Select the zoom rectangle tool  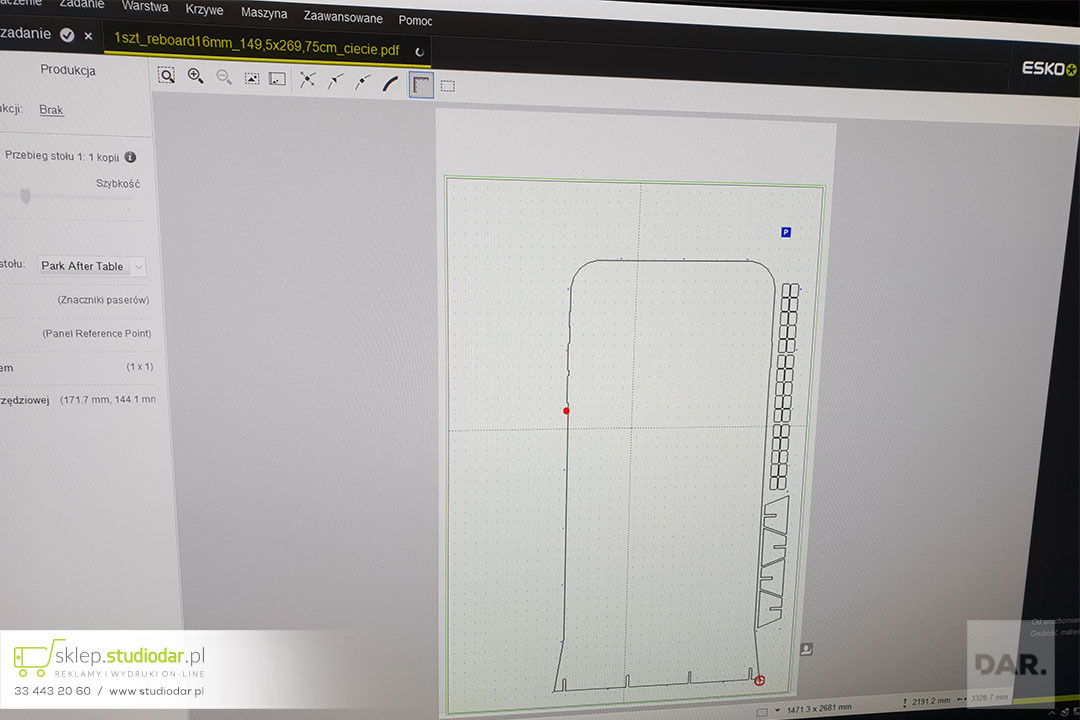coord(167,75)
